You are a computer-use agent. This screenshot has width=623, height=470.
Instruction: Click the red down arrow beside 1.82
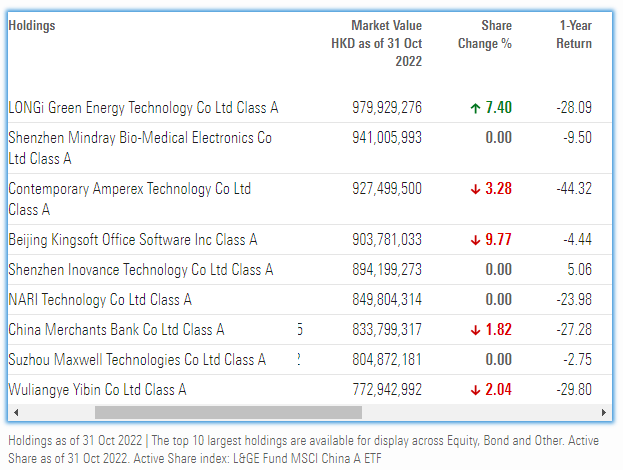[x=475, y=330]
